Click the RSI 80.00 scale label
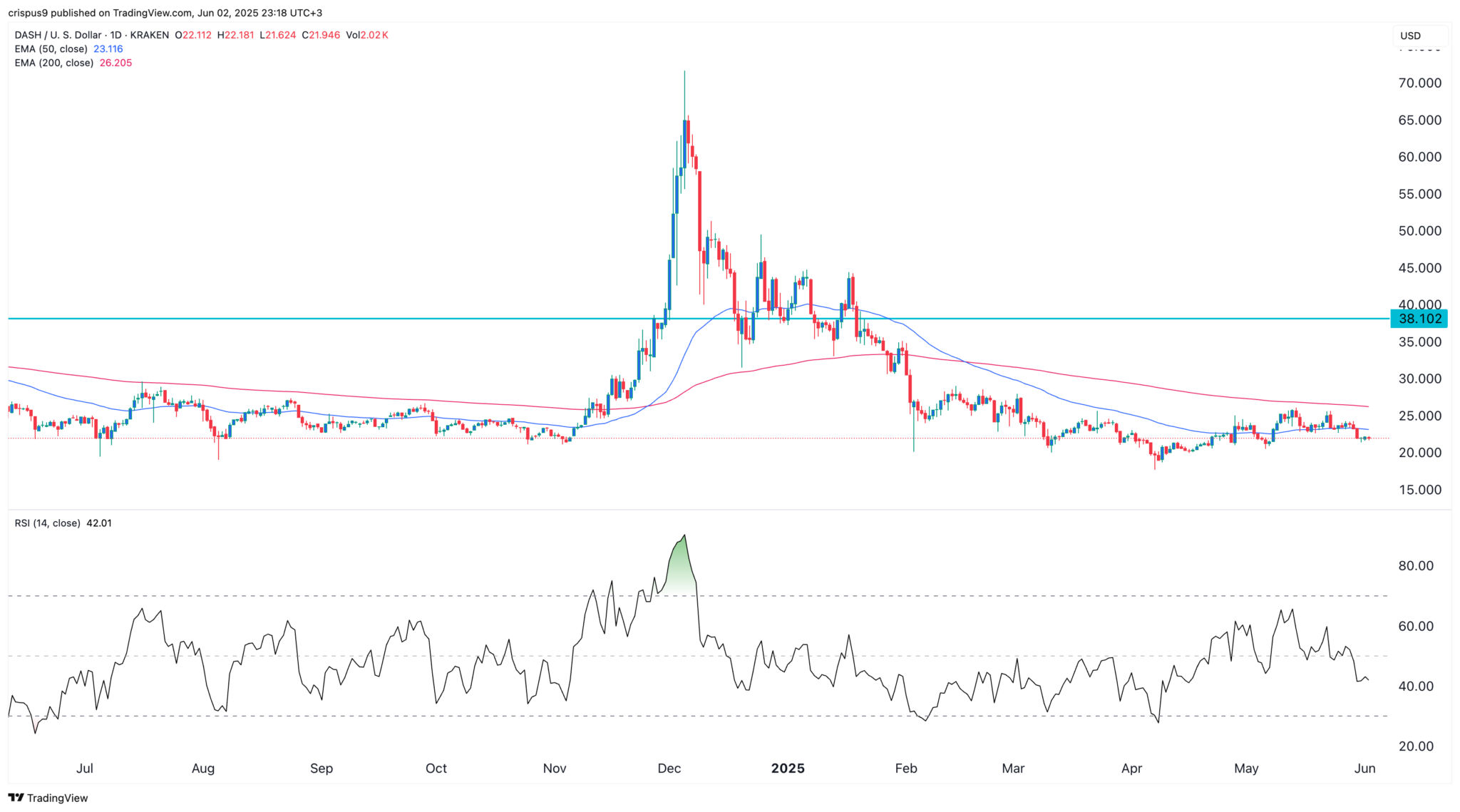The width and height of the screenshot is (1460, 812). pos(1416,566)
